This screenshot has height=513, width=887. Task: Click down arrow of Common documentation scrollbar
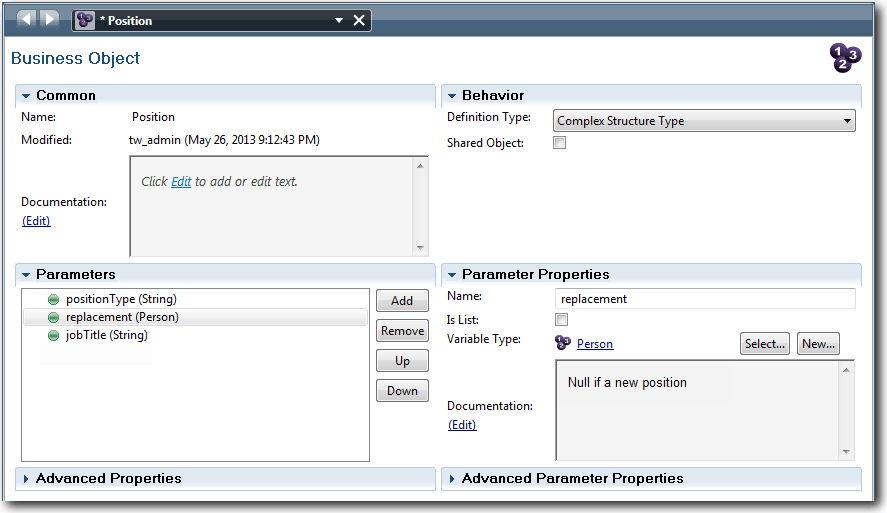(420, 248)
